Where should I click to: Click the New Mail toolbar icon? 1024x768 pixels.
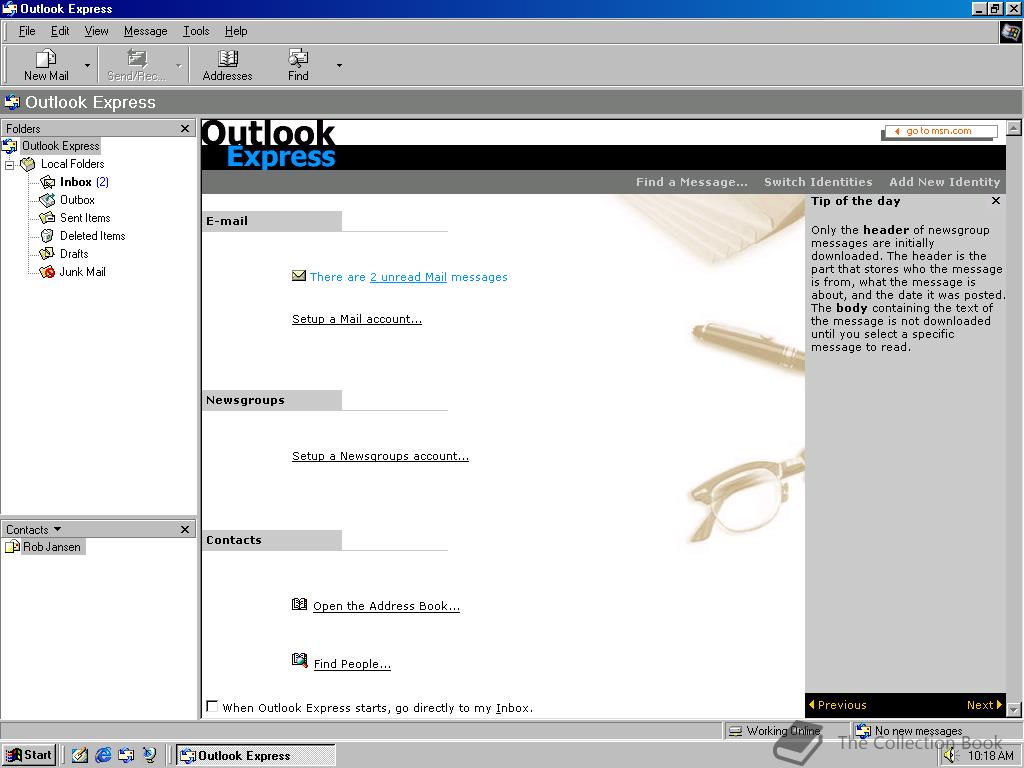coord(46,59)
